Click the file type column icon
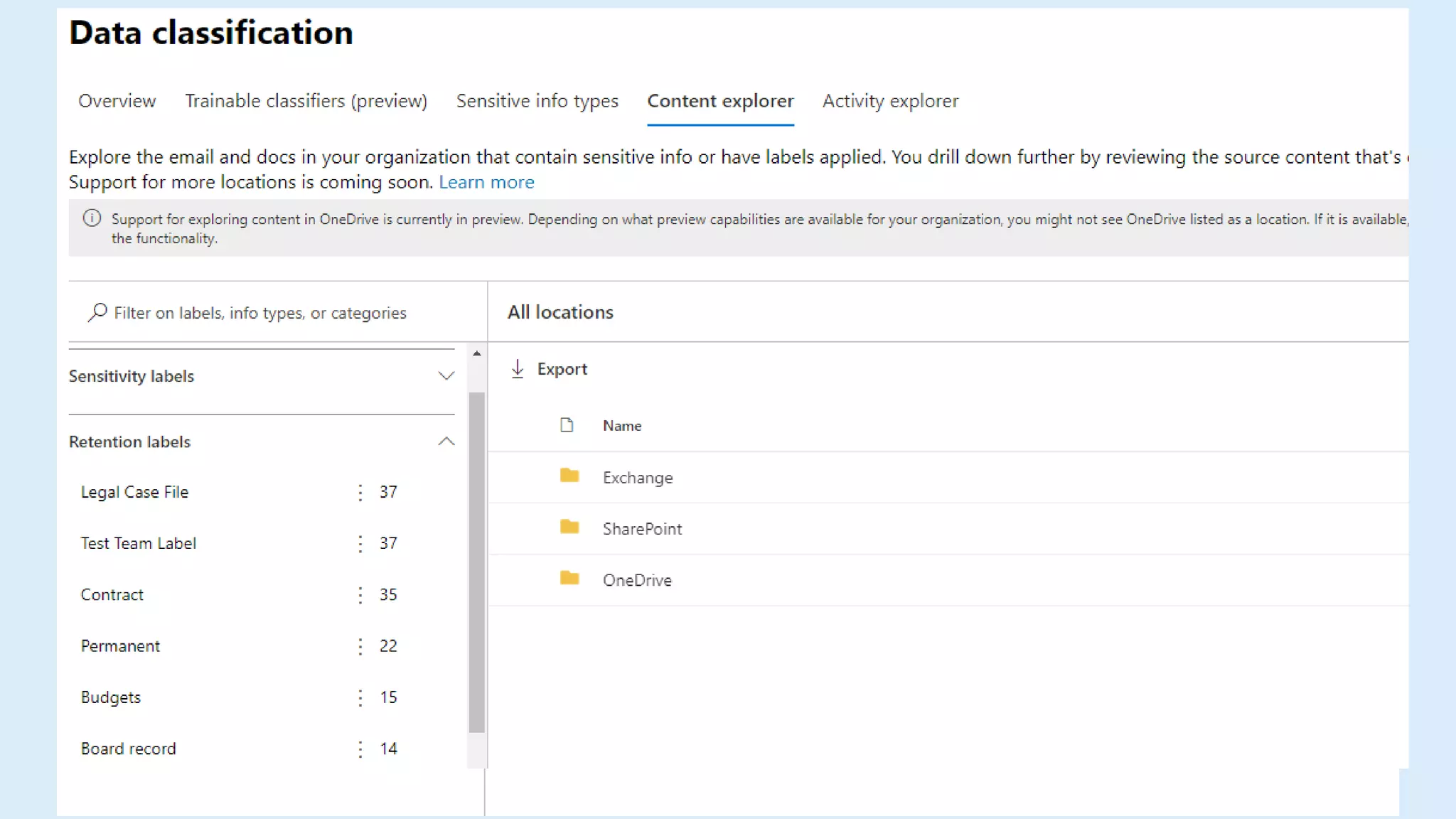This screenshot has width=1456, height=819. point(567,425)
